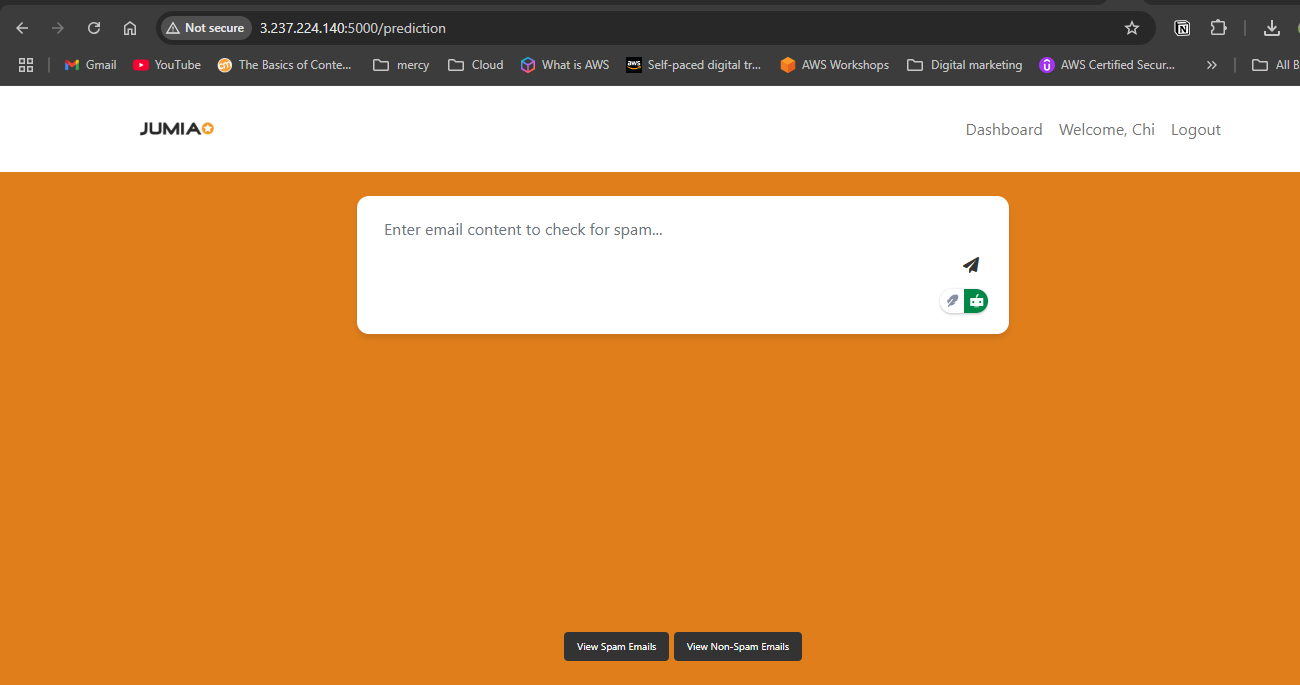Bookmark this page with the star
The image size is (1300, 685).
(x=1132, y=28)
